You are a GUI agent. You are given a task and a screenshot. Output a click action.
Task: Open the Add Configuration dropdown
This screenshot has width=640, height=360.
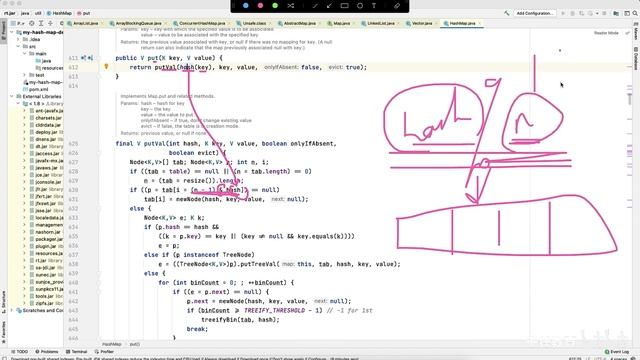pos(534,13)
